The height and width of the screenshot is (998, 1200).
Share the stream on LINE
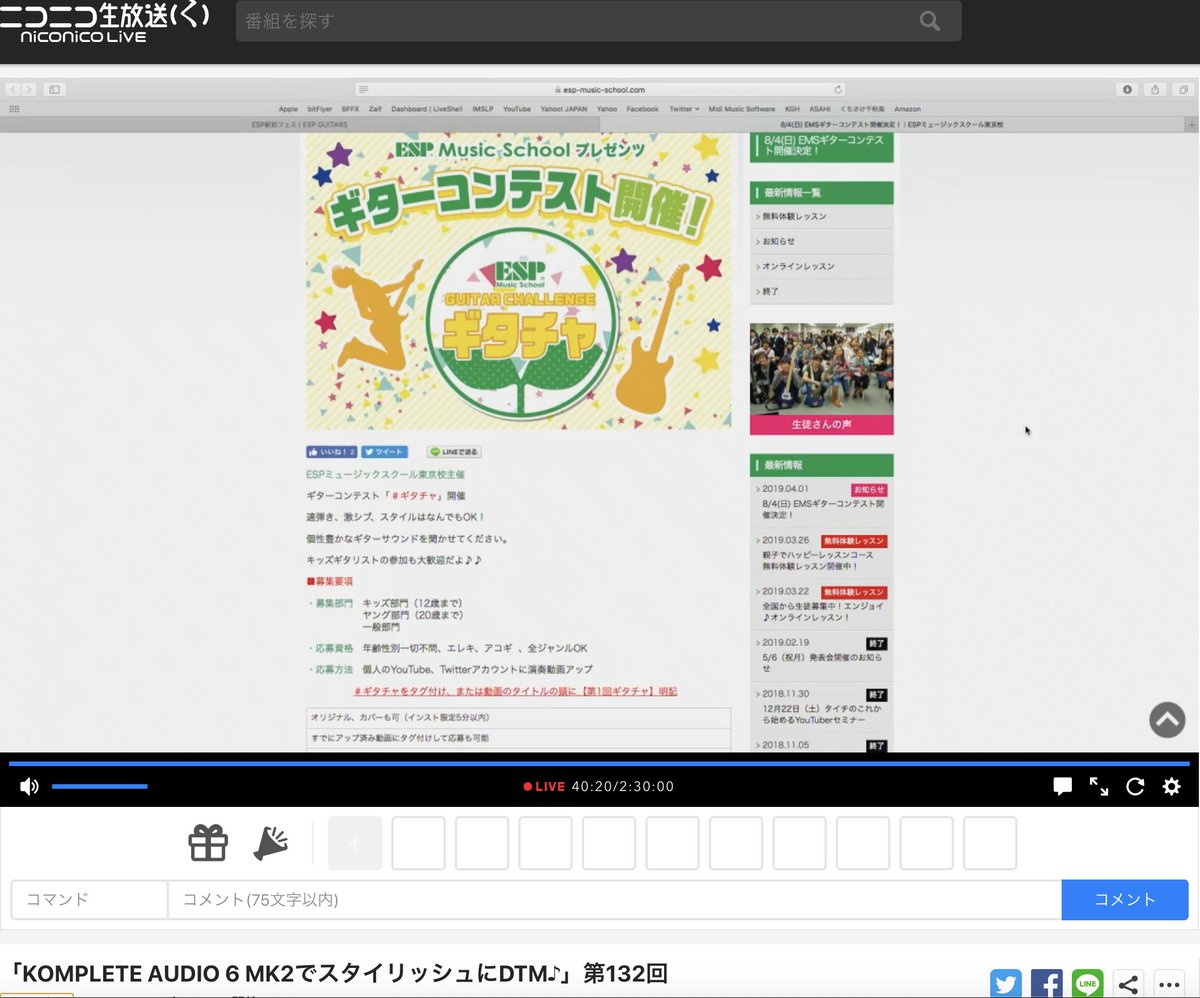(x=1088, y=983)
